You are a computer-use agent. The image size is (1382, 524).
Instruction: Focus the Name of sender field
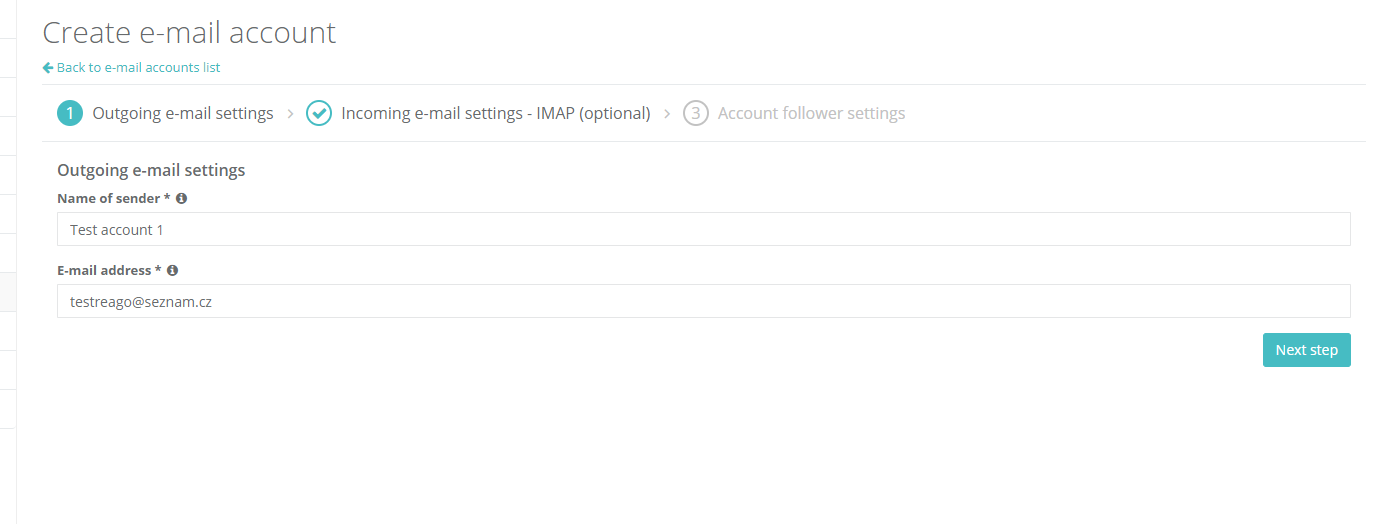(x=704, y=229)
